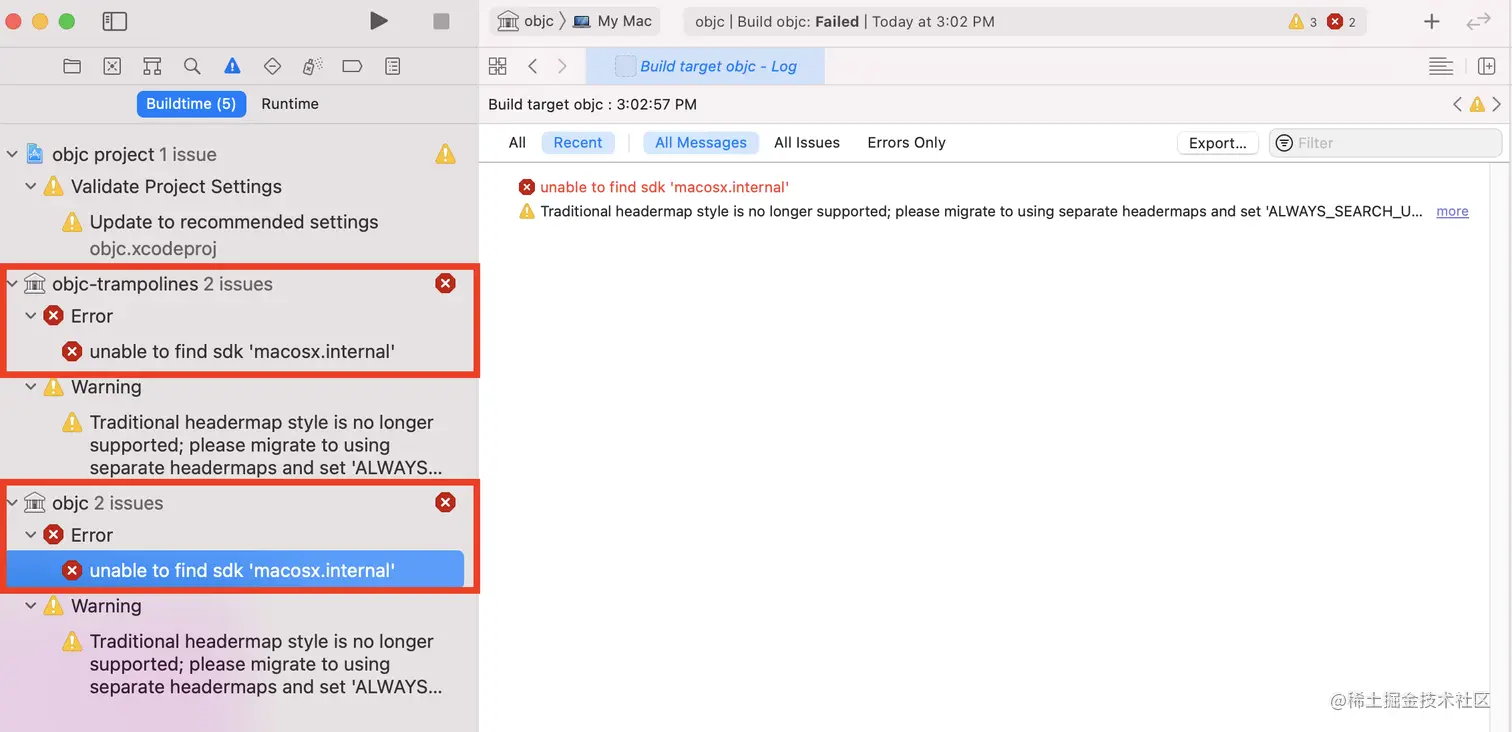Open the Project navigator folder icon
The width and height of the screenshot is (1512, 732).
[x=72, y=66]
